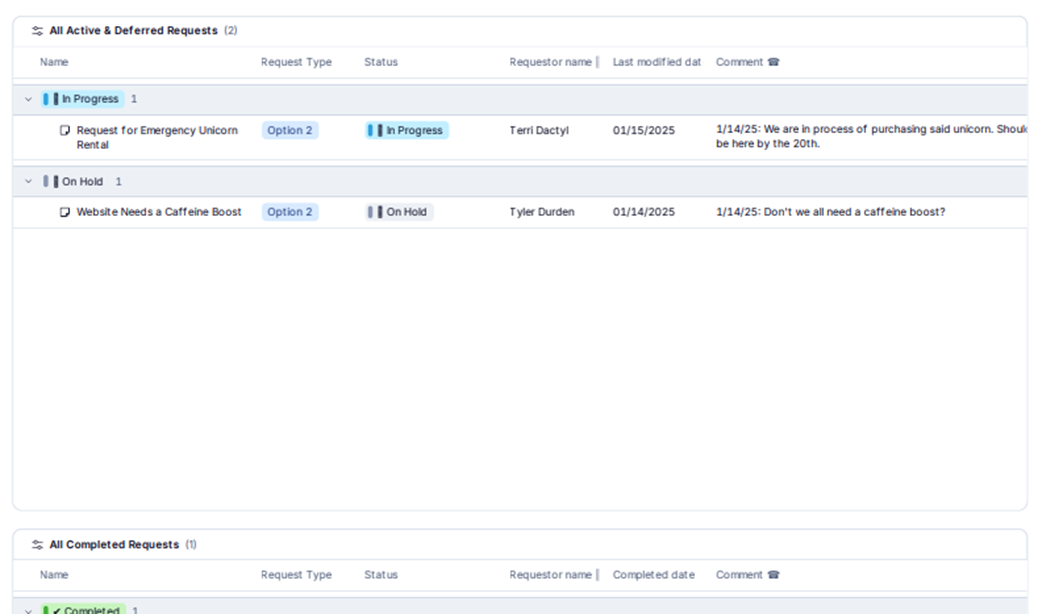Image resolution: width=1038 pixels, height=614 pixels.
Task: Click the 01/15/2025 last modified date
Action: pyautogui.click(x=643, y=130)
